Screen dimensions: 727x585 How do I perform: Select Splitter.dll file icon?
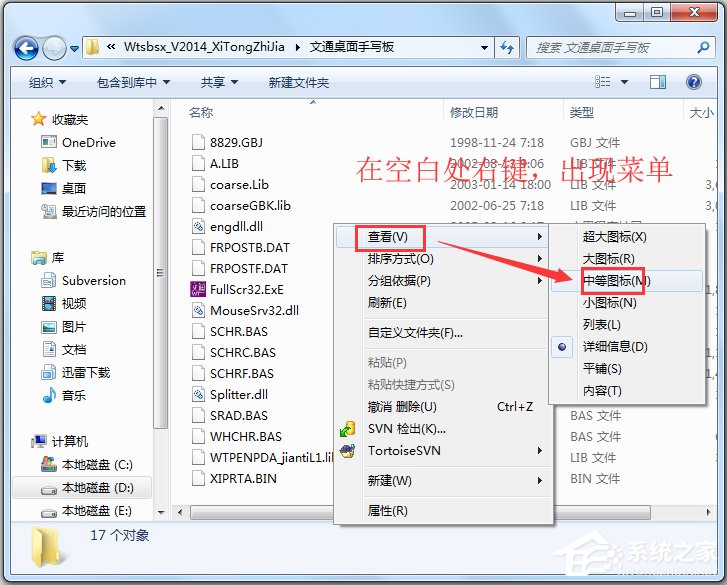click(198, 394)
